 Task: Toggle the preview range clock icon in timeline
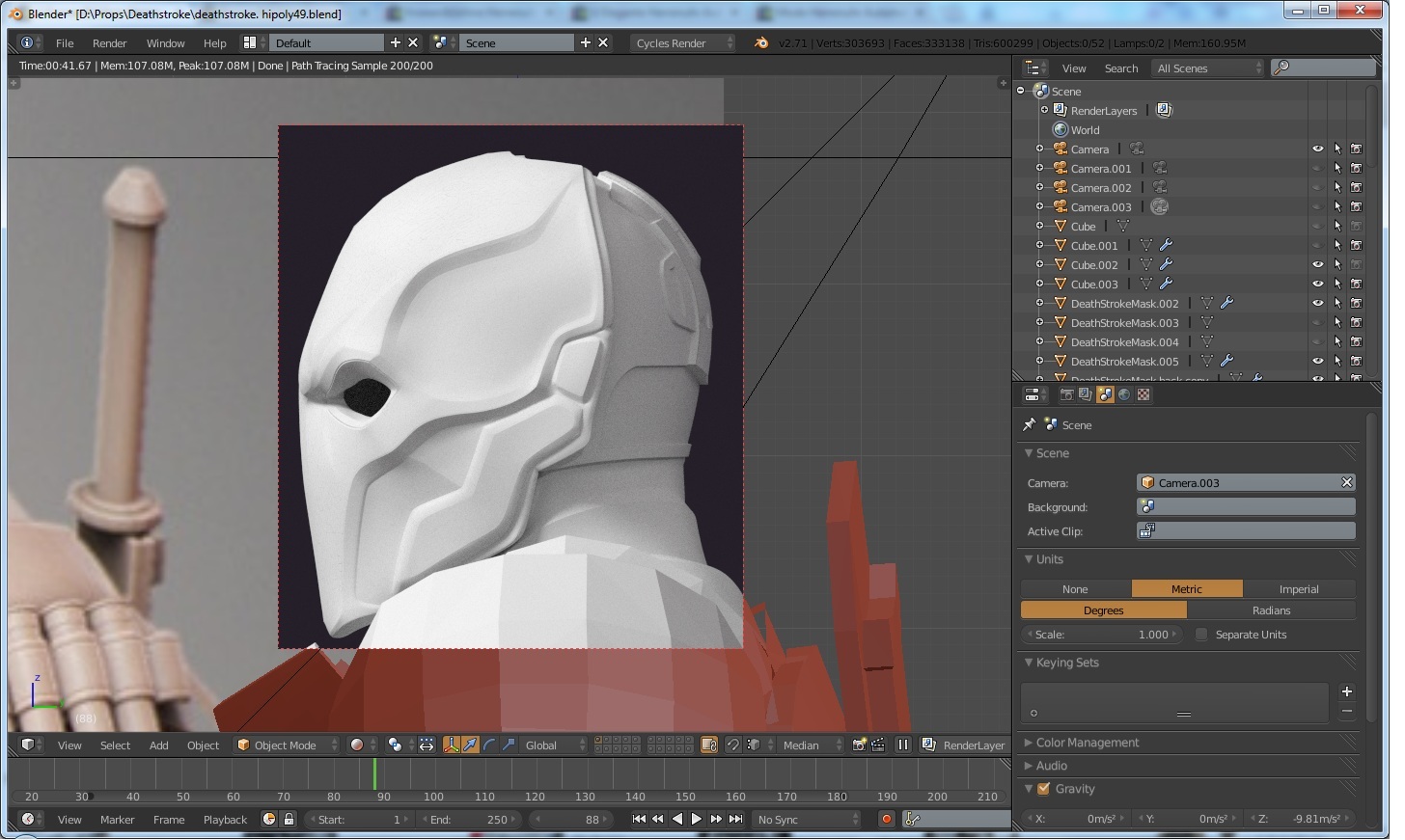pos(270,819)
